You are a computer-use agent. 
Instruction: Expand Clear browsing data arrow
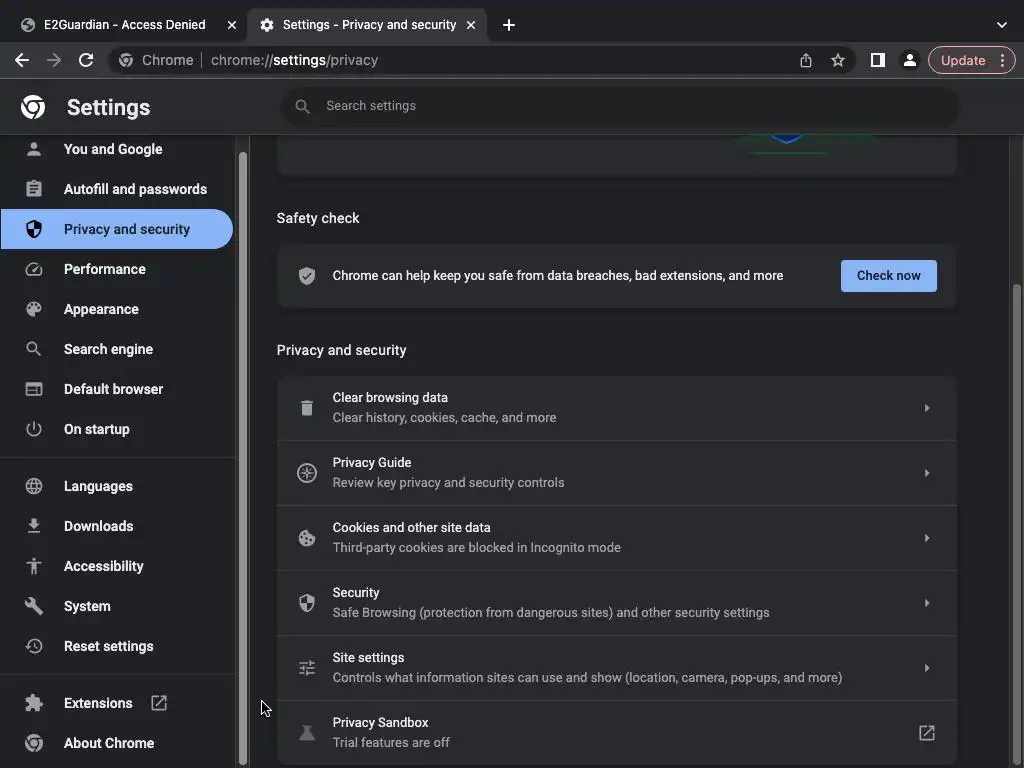click(x=927, y=408)
